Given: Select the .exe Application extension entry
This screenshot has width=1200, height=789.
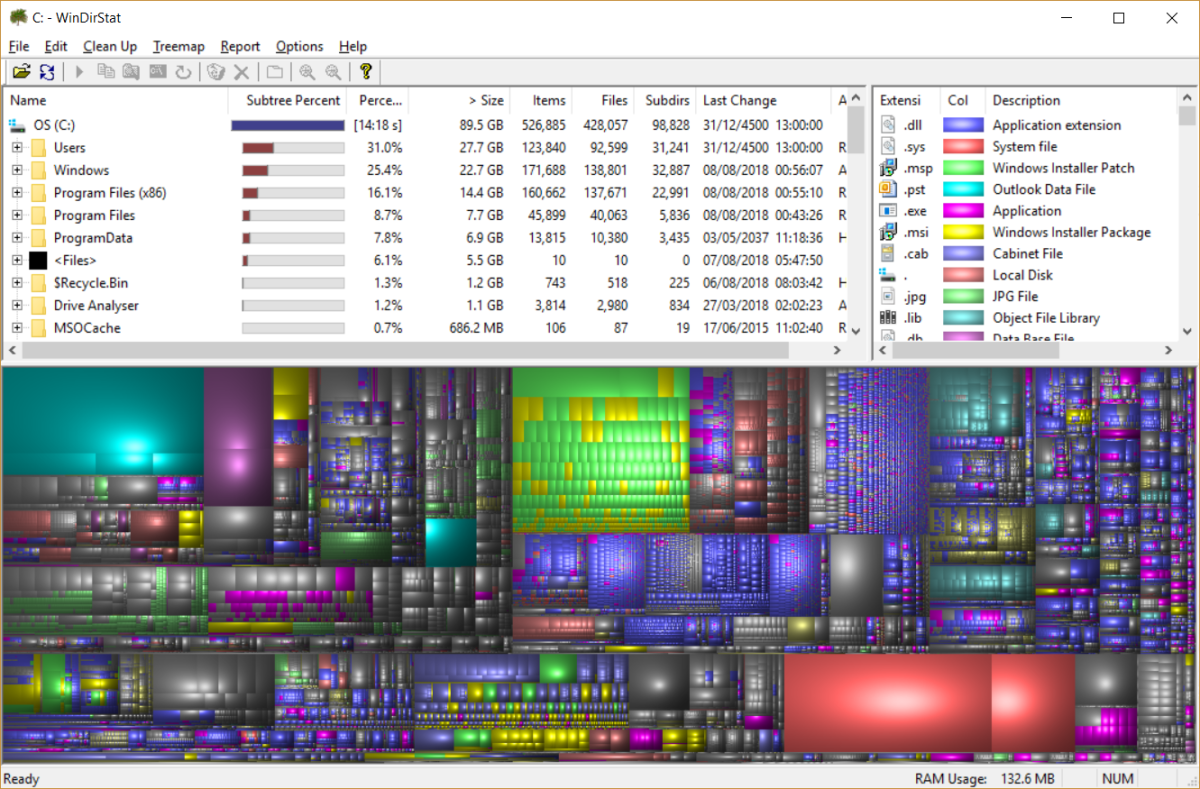Looking at the screenshot, I should pyautogui.click(x=913, y=210).
